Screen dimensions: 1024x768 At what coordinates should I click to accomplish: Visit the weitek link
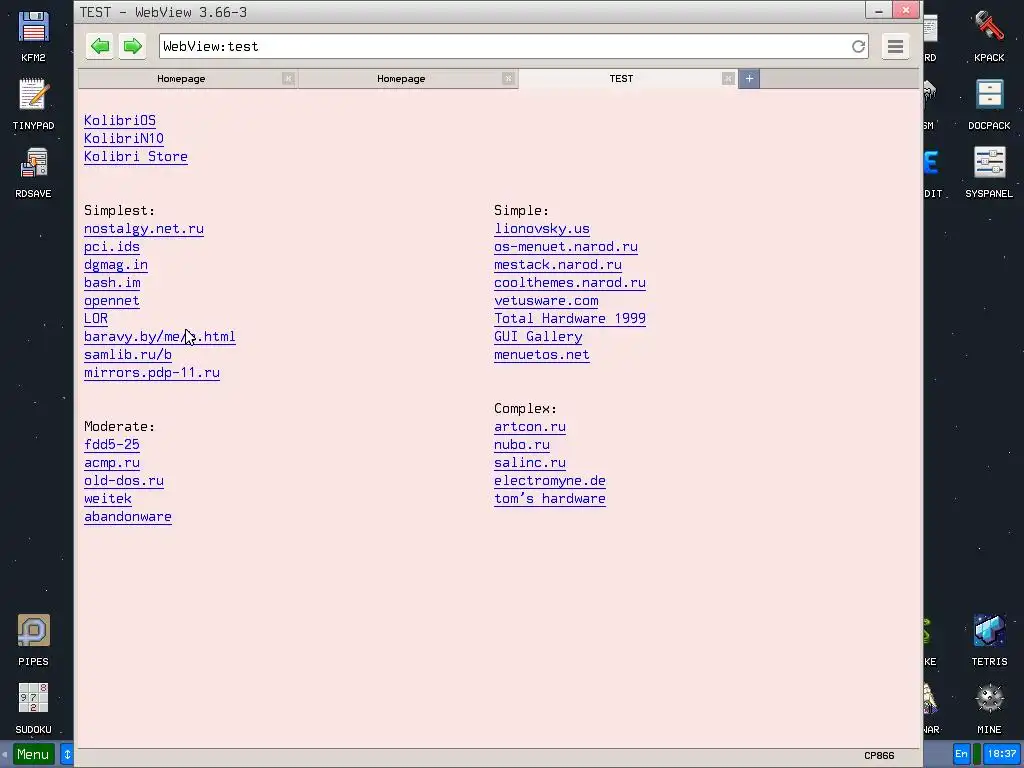point(108,499)
